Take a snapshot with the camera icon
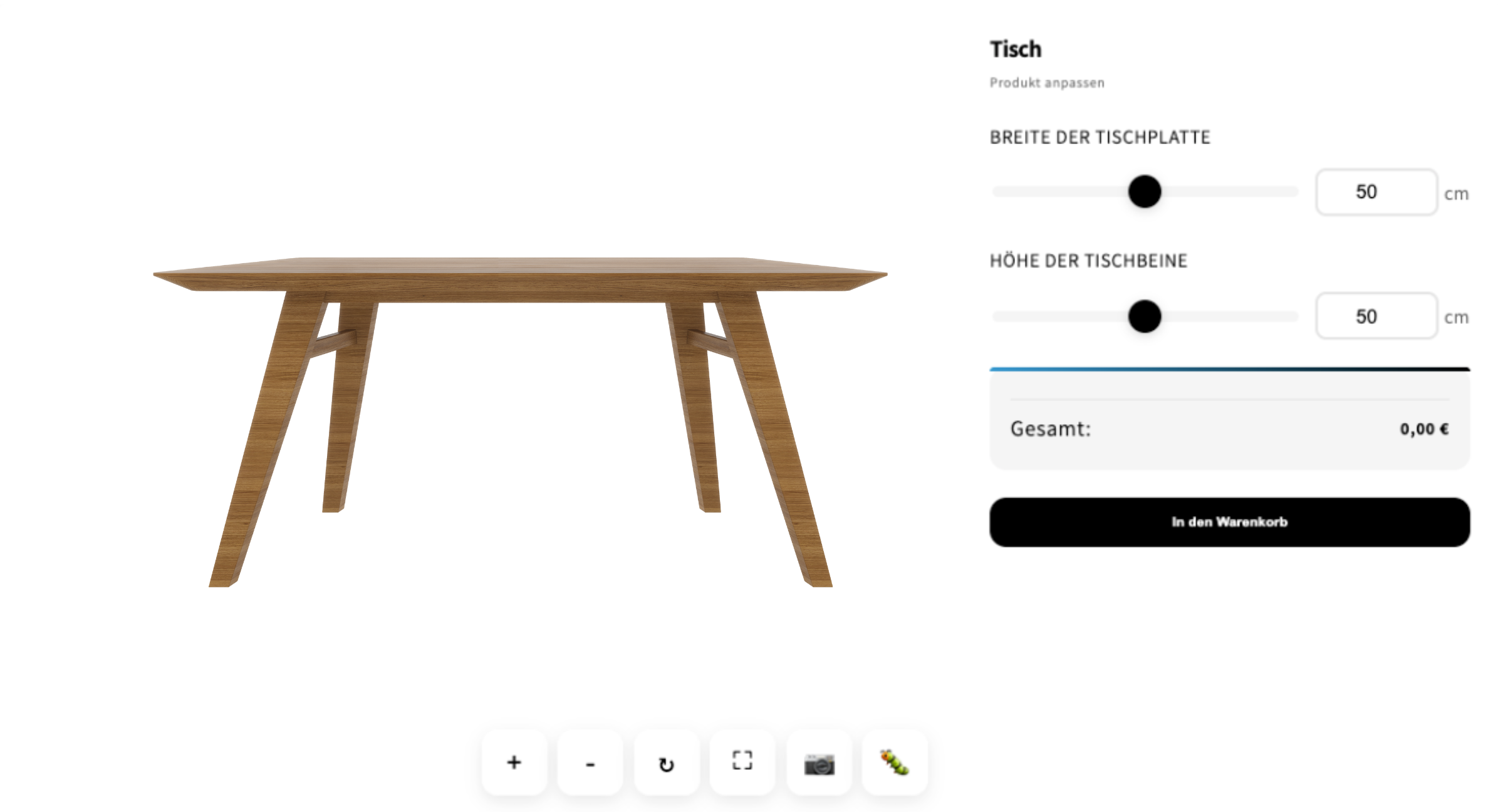Screen dimensions: 1498x812 pos(819,762)
